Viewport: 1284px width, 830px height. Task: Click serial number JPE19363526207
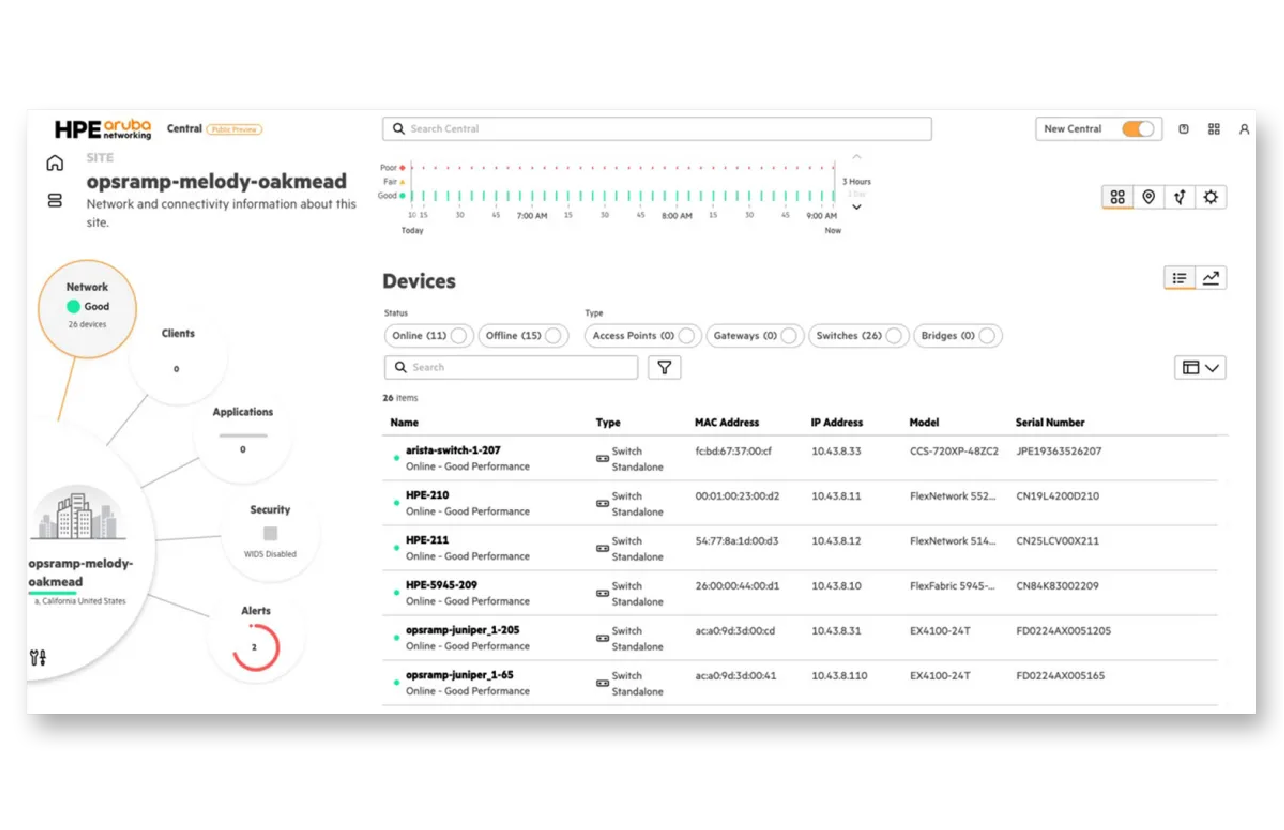point(1059,451)
